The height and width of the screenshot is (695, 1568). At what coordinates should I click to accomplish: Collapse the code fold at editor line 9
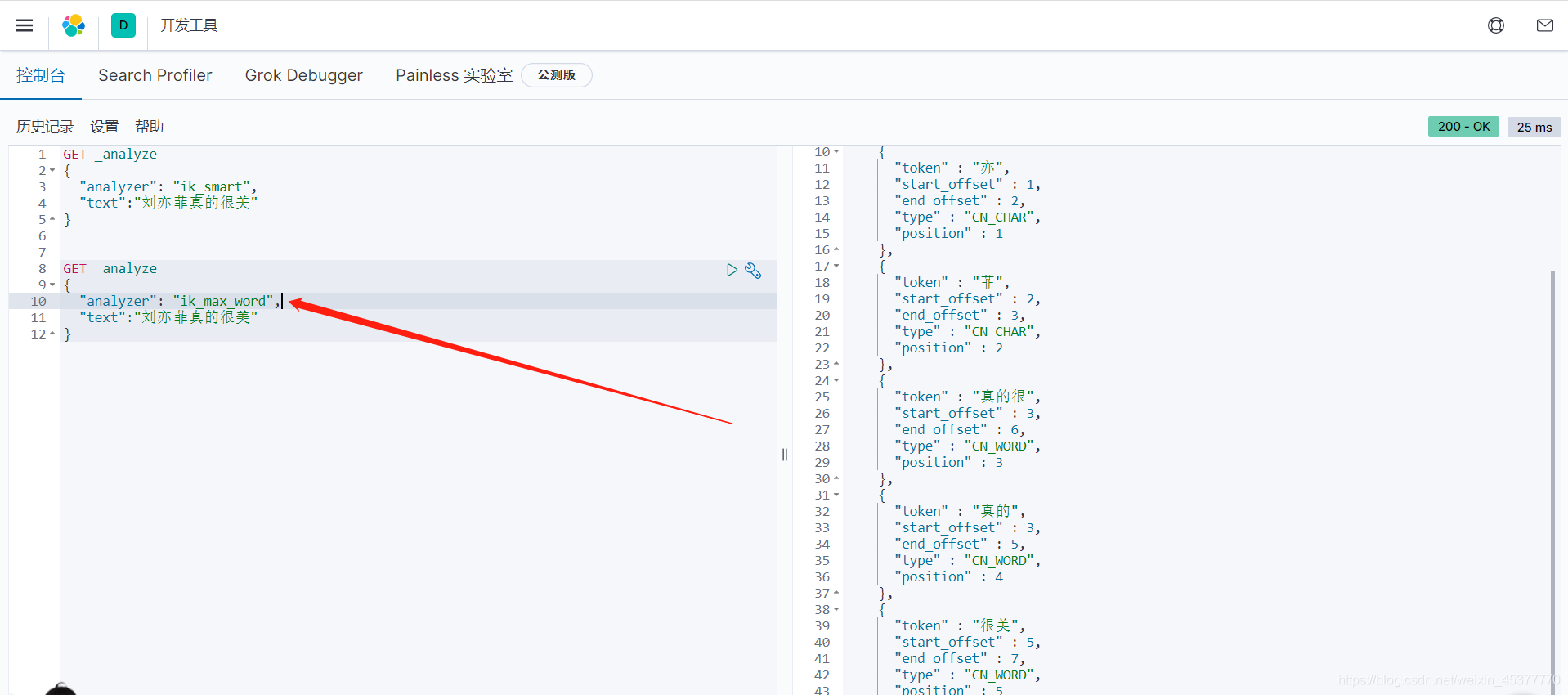52,285
